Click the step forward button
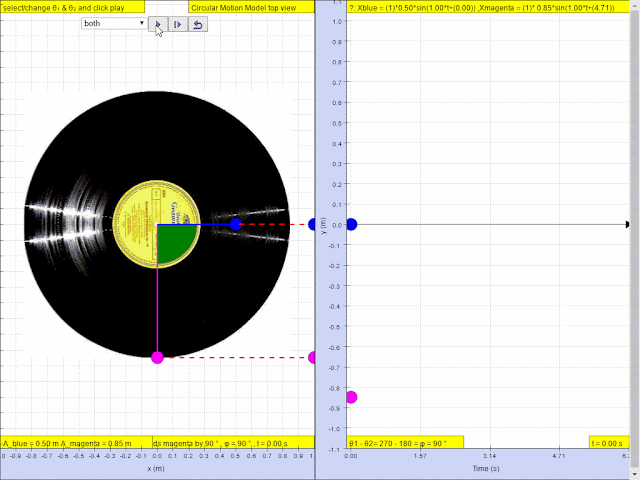This screenshot has width=640, height=480. point(178,24)
